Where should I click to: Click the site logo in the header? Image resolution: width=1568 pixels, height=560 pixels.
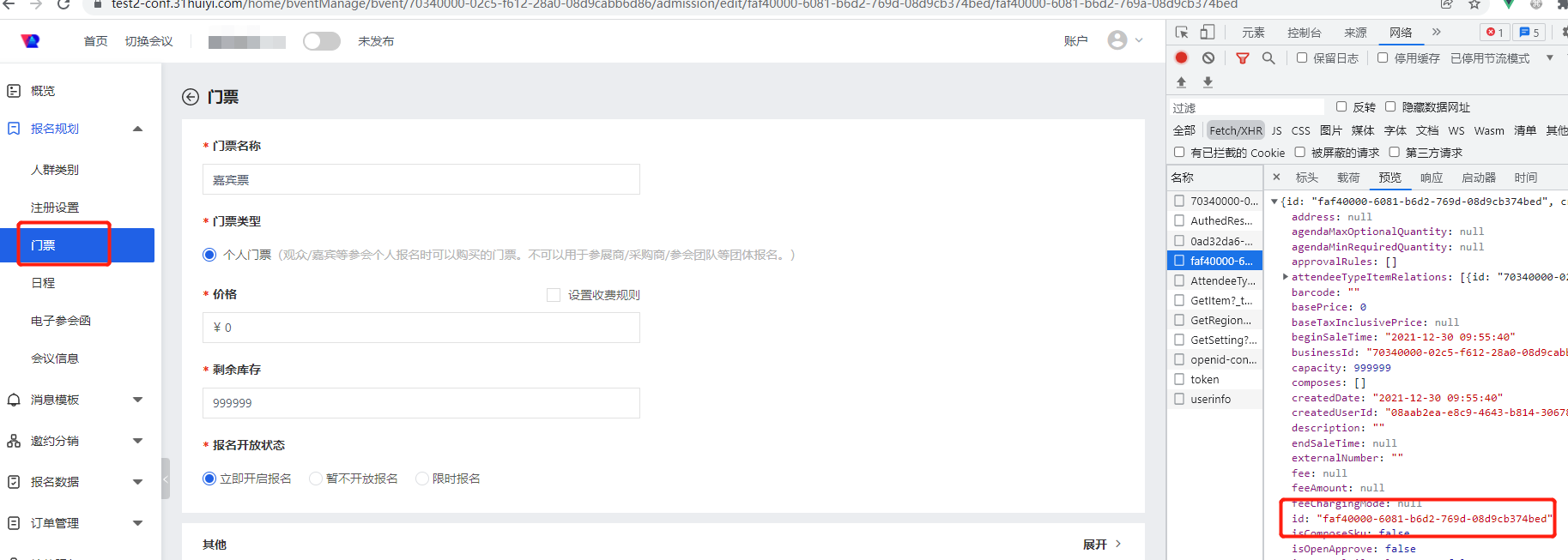tap(31, 40)
